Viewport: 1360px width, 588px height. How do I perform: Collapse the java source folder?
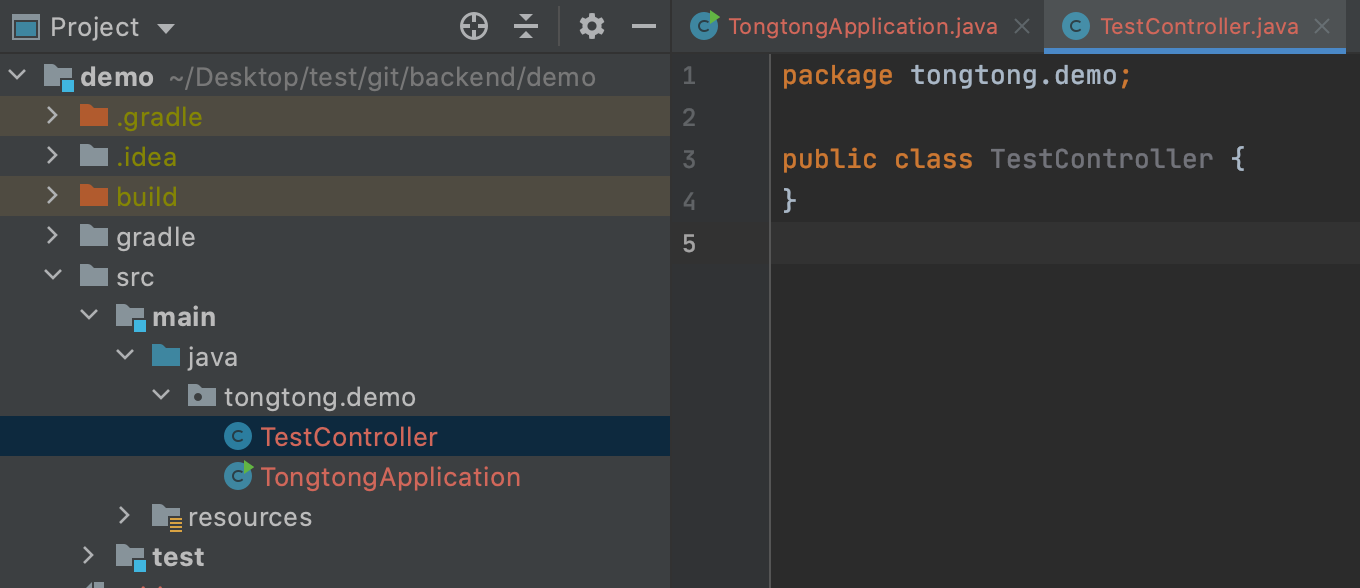(125, 356)
